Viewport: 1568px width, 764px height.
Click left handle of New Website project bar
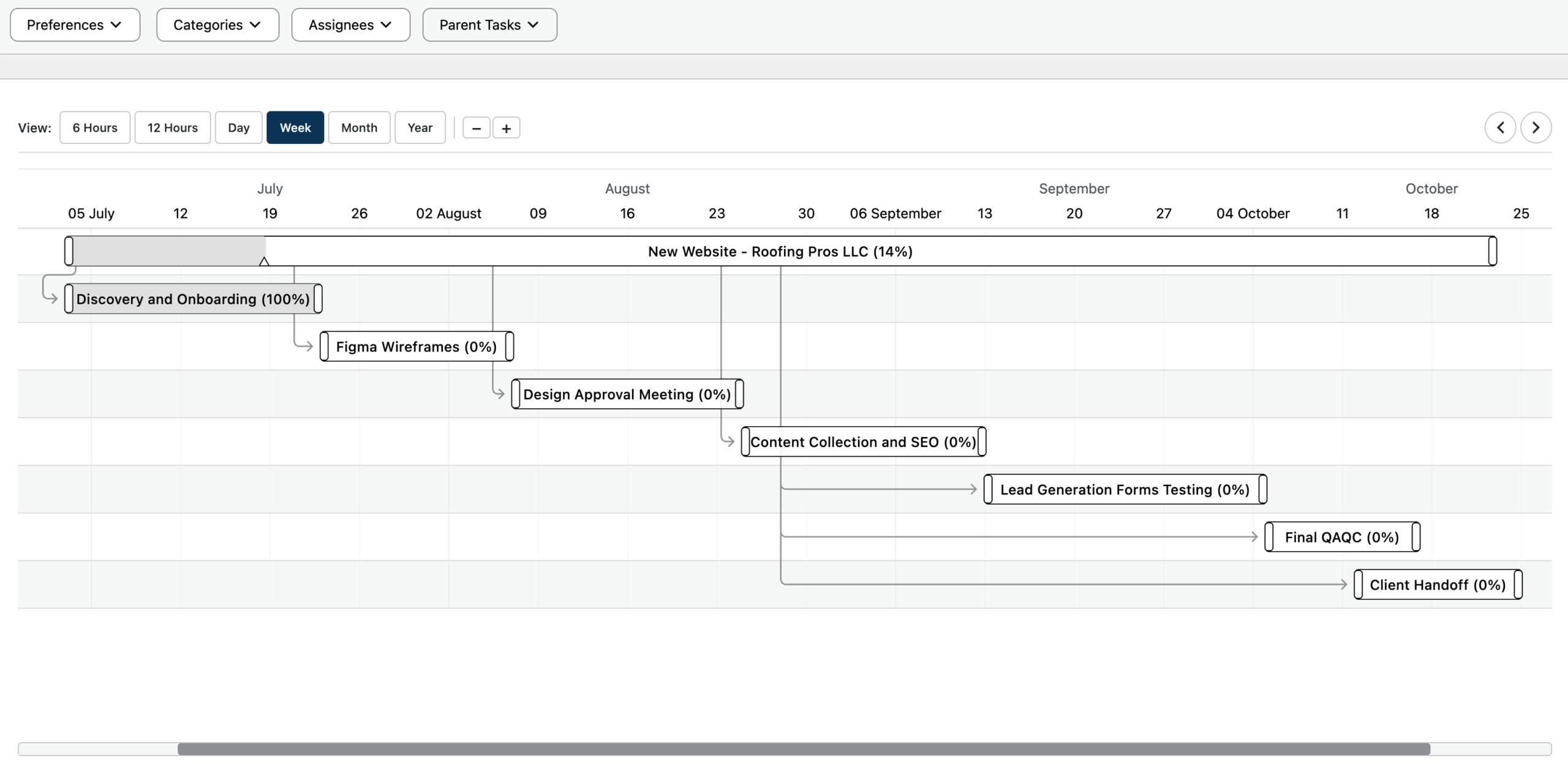[69, 251]
